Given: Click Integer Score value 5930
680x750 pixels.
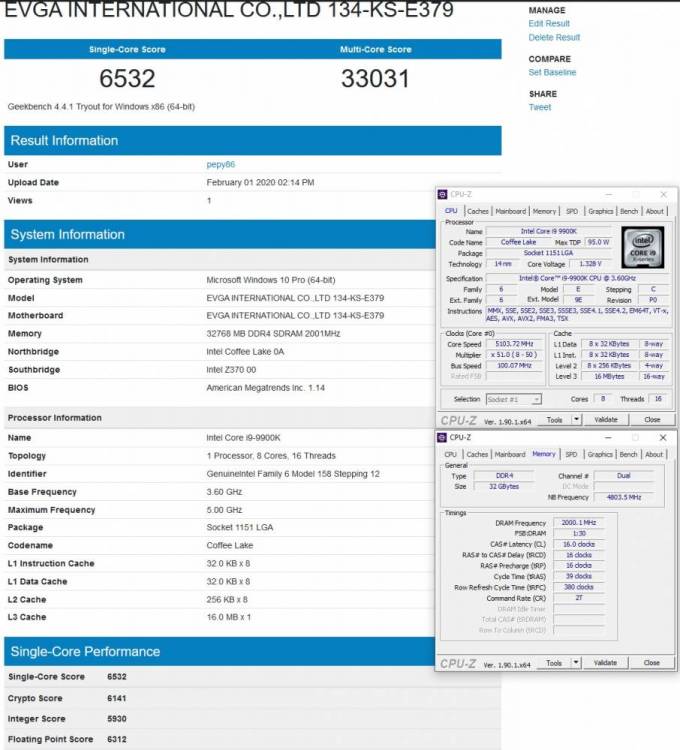Looking at the screenshot, I should [x=117, y=718].
